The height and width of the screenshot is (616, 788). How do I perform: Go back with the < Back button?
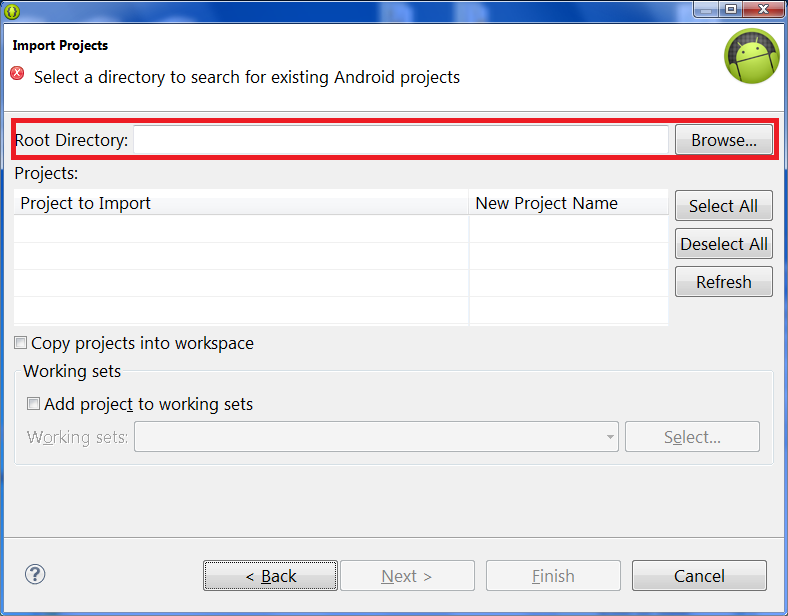click(x=270, y=576)
